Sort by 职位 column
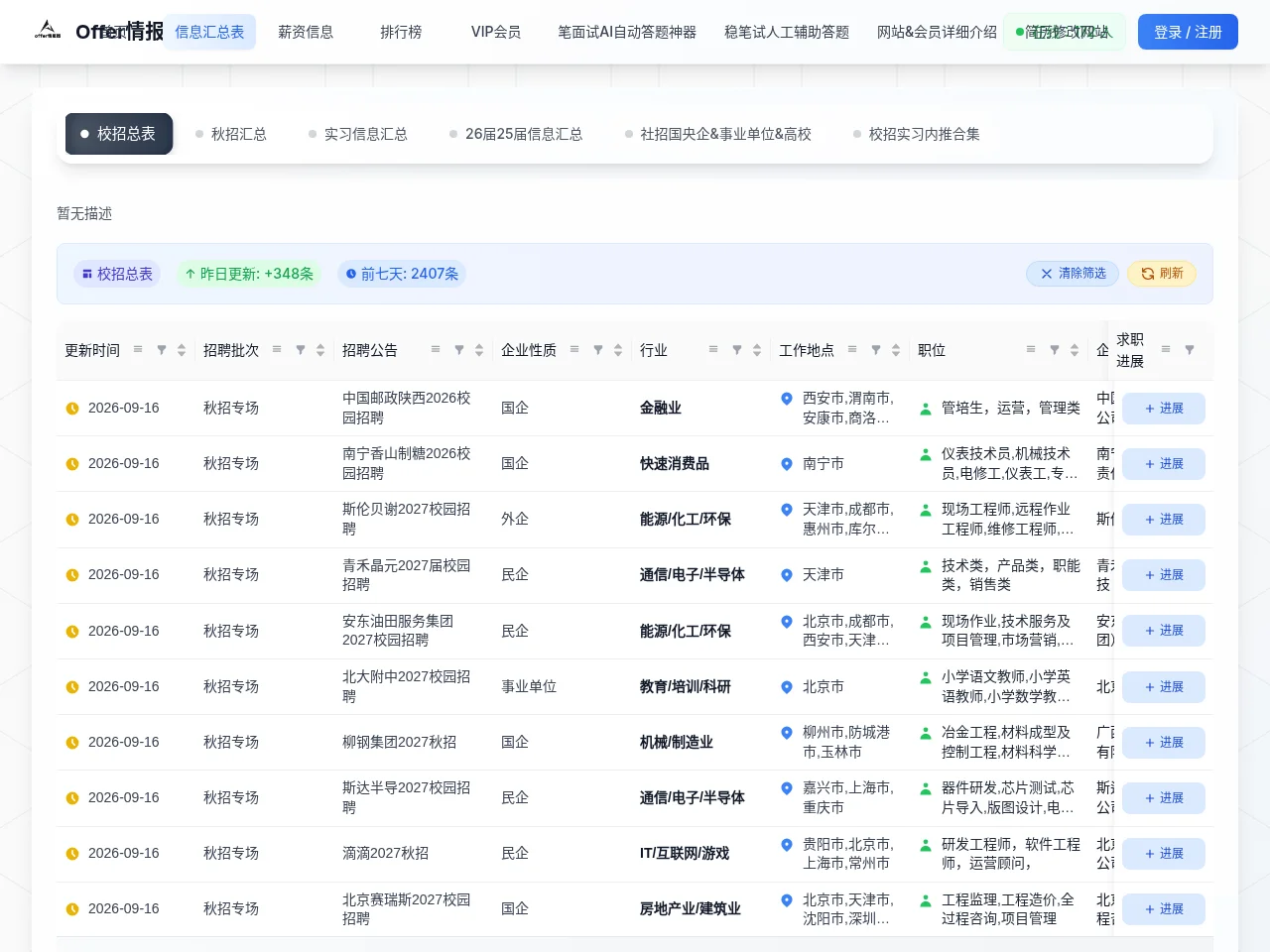 pyautogui.click(x=1075, y=350)
